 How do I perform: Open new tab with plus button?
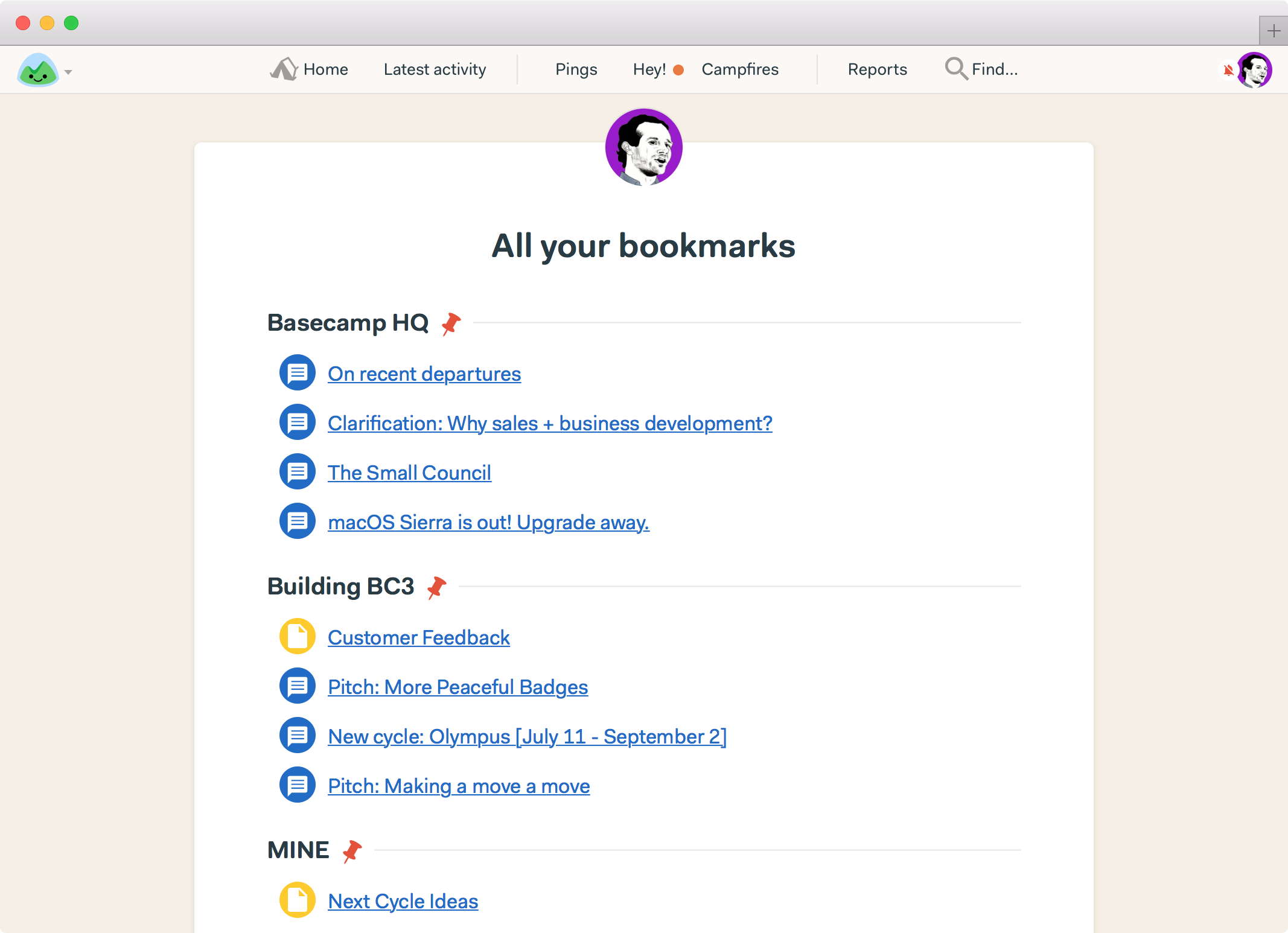click(1274, 30)
